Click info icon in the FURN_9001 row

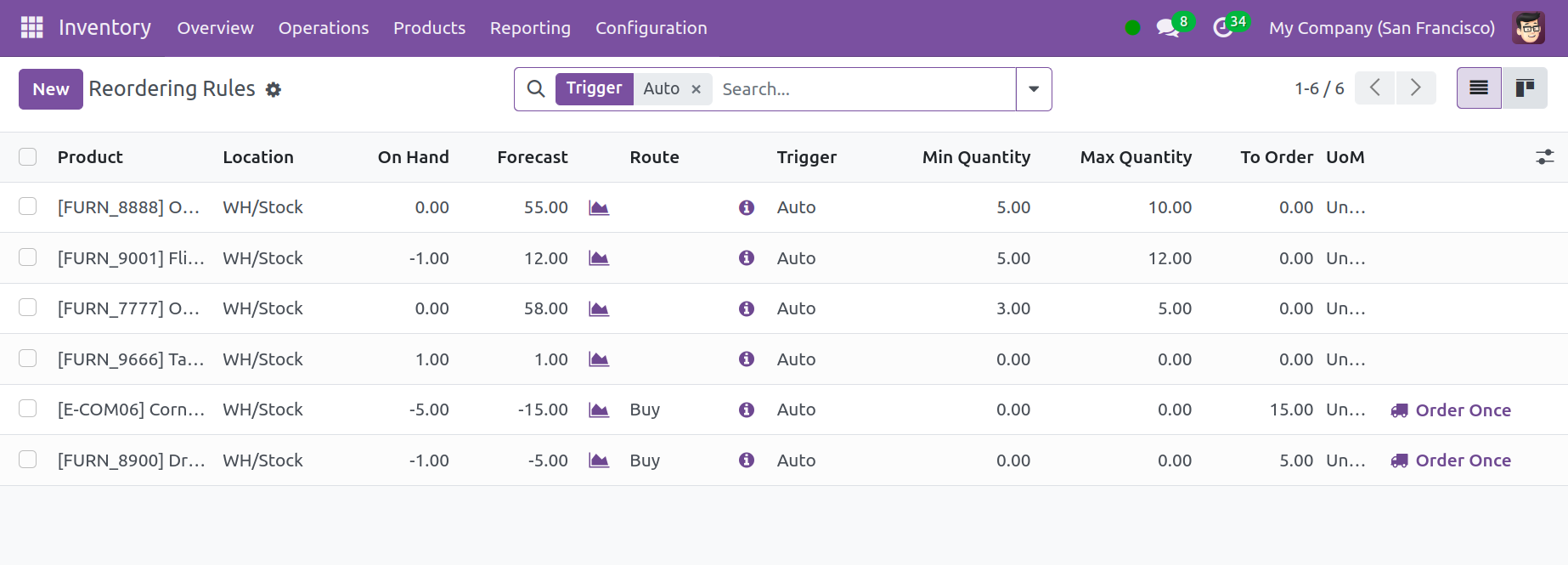coord(747,258)
